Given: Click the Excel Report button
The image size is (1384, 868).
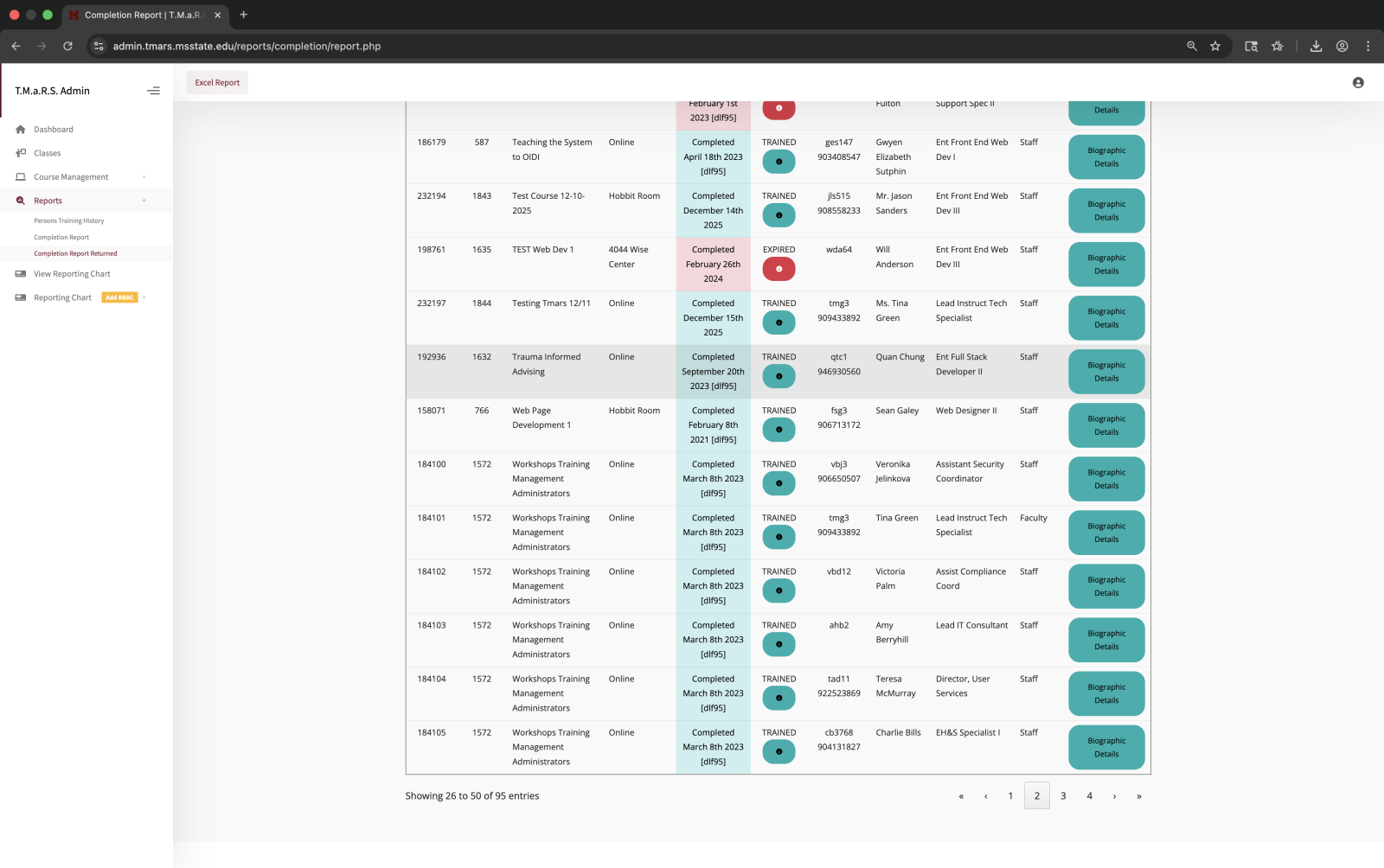Looking at the screenshot, I should 216,82.
